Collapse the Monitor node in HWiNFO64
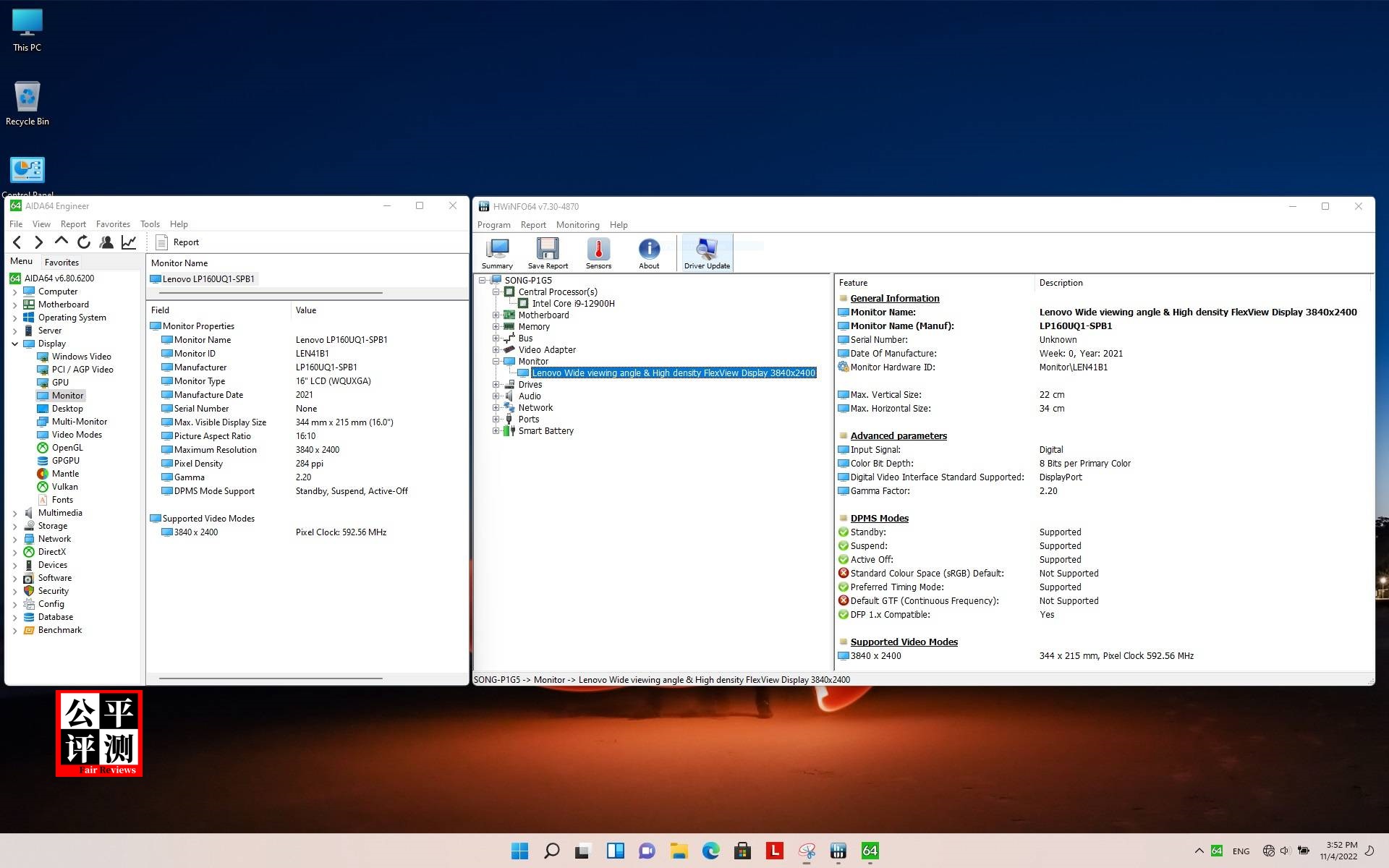Image resolution: width=1389 pixels, height=868 pixels. pyautogui.click(x=495, y=361)
